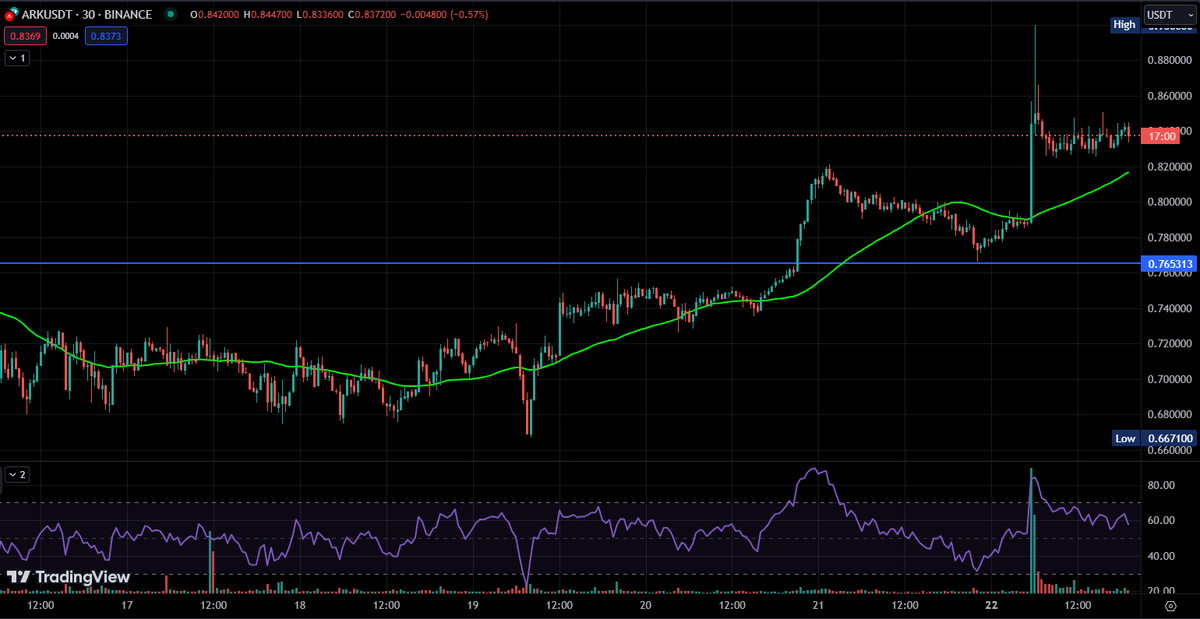
Task: Click the date label 21 on time axis
Action: point(818,606)
